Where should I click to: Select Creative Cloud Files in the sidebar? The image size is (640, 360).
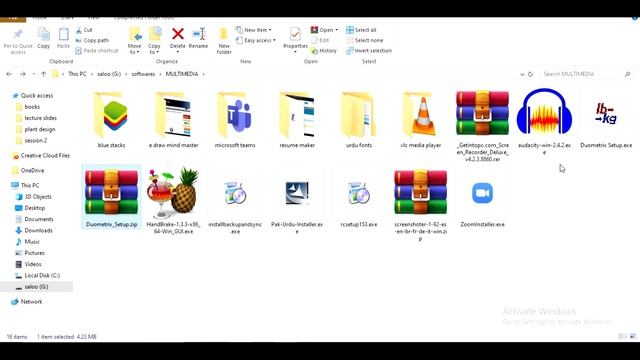tap(41, 156)
